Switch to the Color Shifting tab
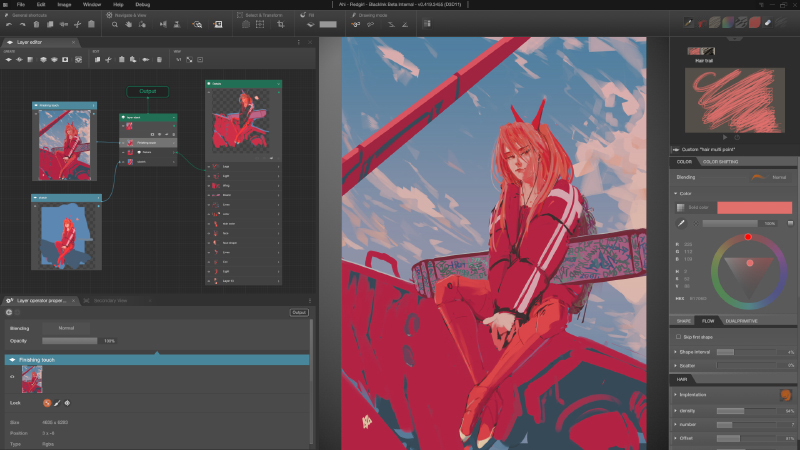The height and width of the screenshot is (450, 800). (722, 160)
